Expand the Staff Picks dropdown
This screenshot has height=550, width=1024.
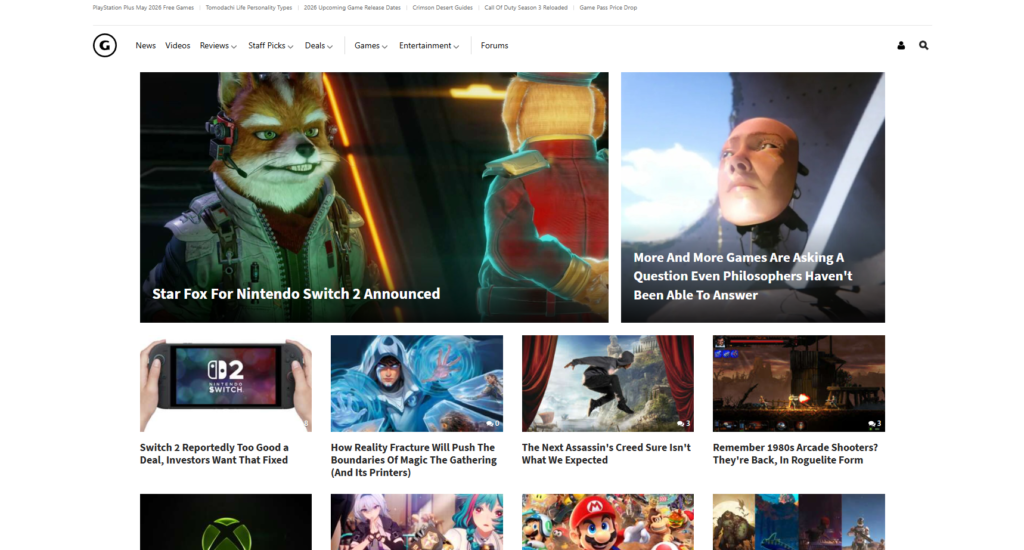tap(270, 46)
